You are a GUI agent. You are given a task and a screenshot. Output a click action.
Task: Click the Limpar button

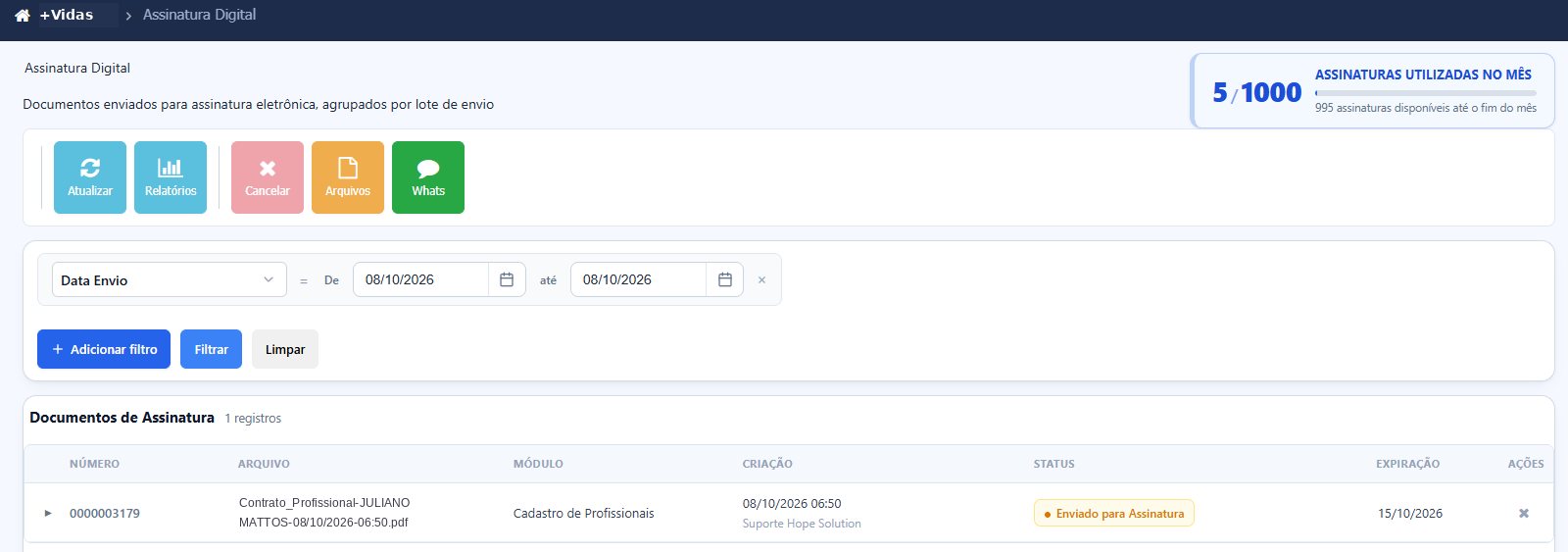point(285,349)
